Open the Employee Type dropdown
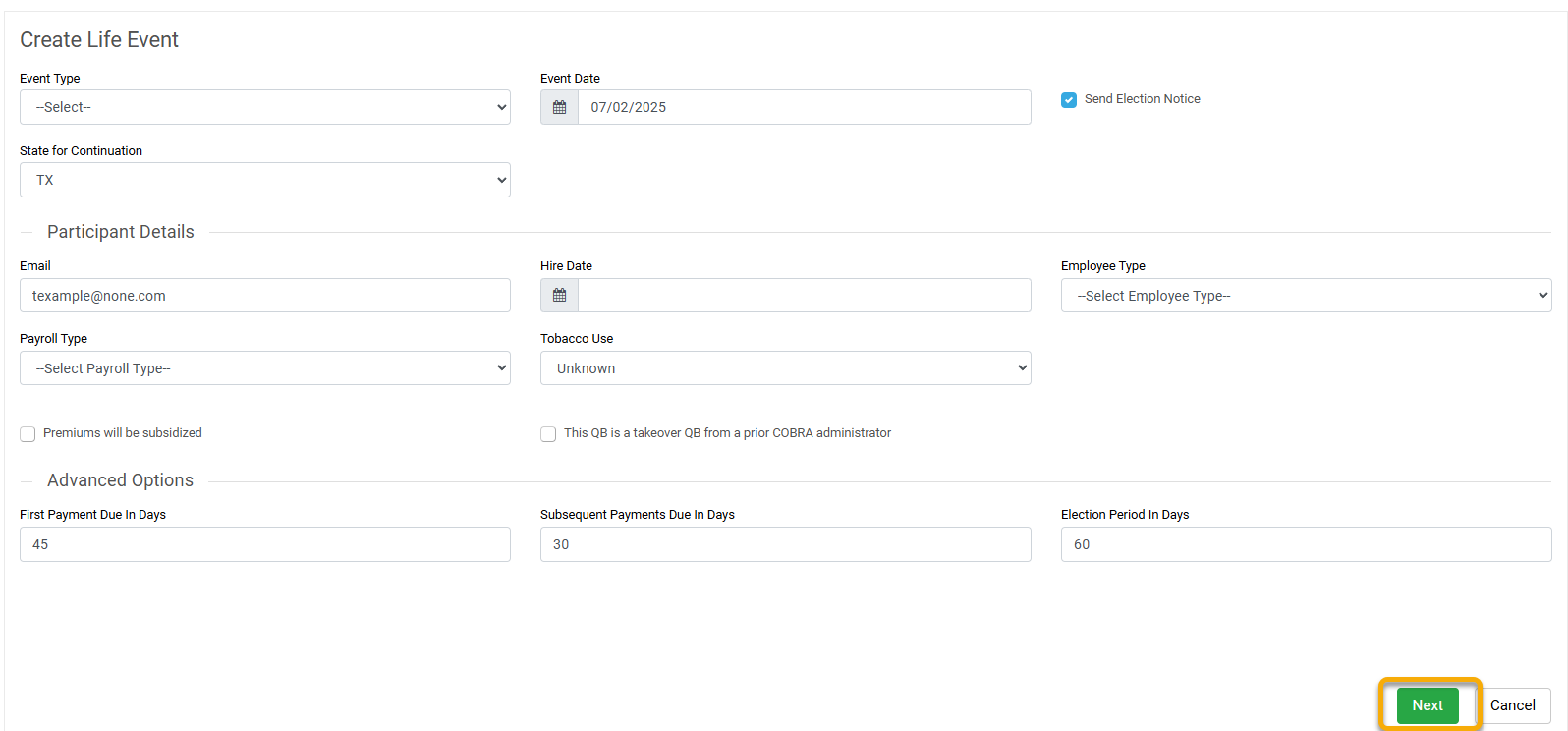This screenshot has height=731, width=1568. pyautogui.click(x=1306, y=296)
